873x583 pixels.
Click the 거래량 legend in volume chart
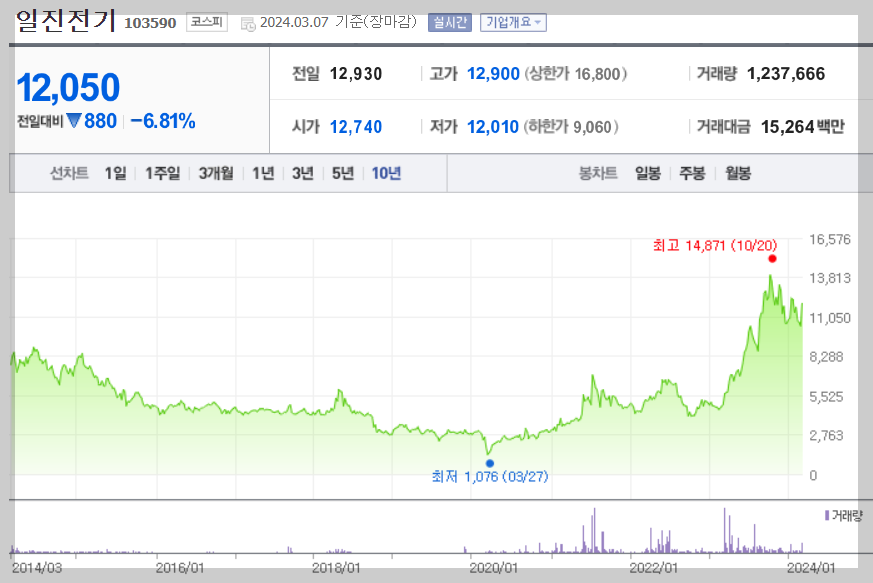point(843,516)
